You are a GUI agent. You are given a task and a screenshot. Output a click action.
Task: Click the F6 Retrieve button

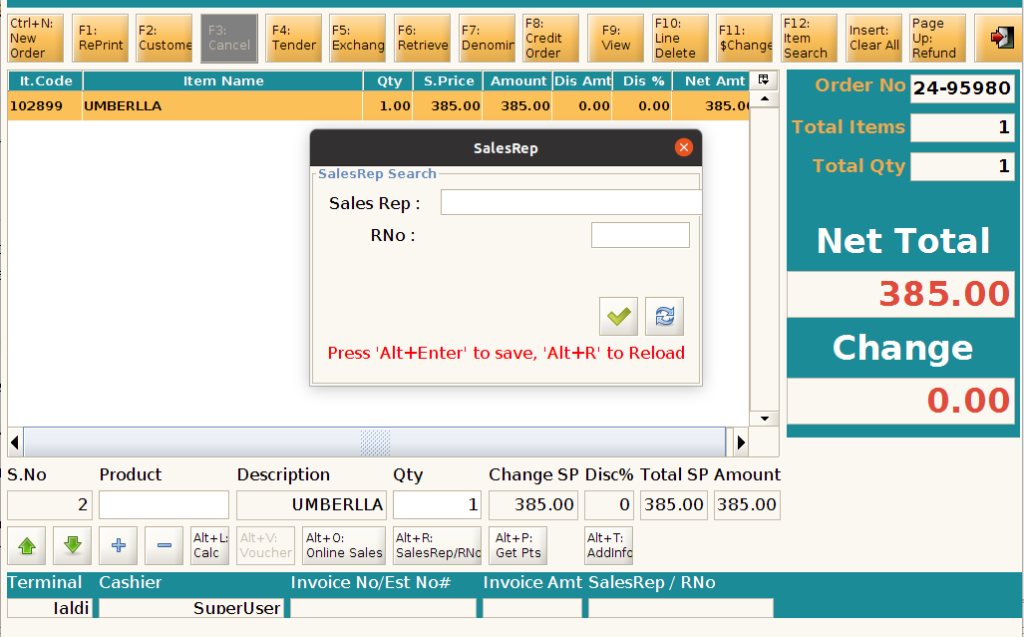tap(422, 38)
